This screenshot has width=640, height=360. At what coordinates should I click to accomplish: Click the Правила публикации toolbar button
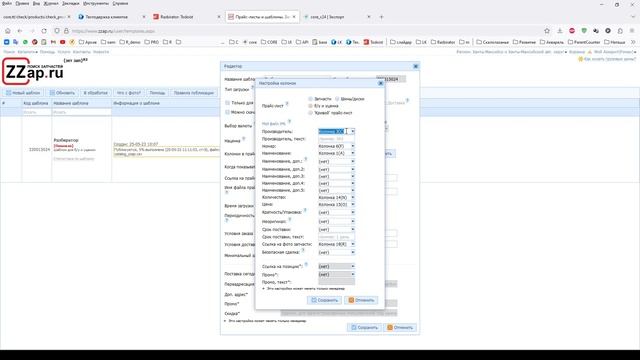coord(193,93)
